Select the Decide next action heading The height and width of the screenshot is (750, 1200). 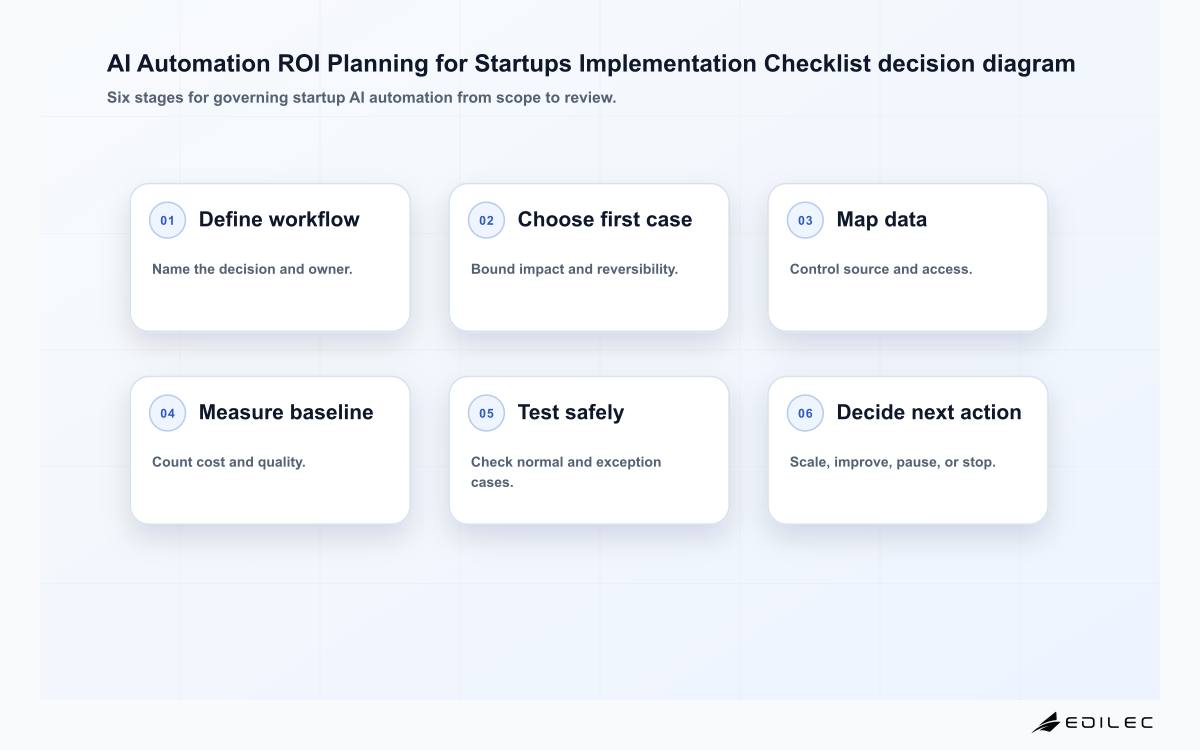click(x=929, y=412)
